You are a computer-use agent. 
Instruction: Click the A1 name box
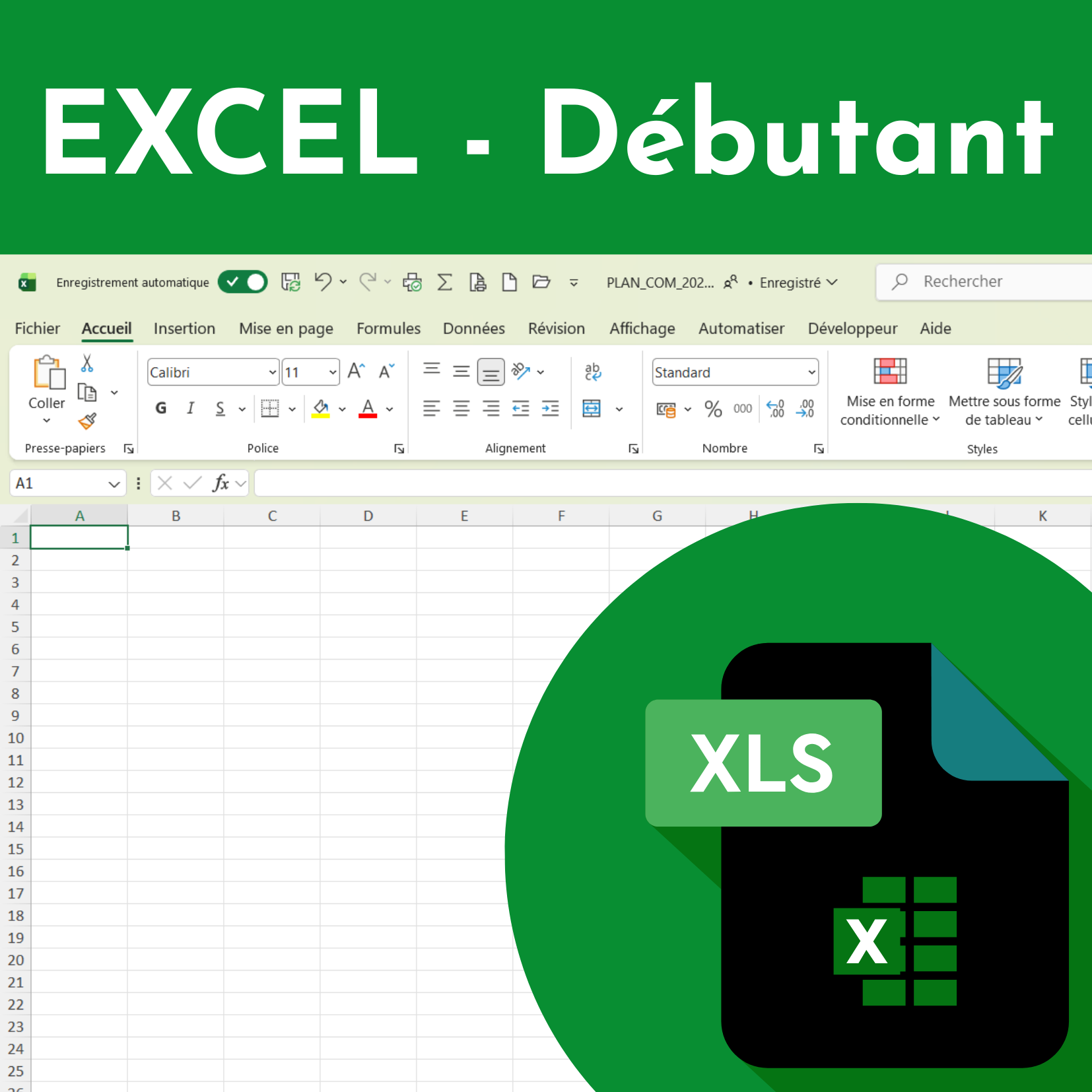click(68, 483)
